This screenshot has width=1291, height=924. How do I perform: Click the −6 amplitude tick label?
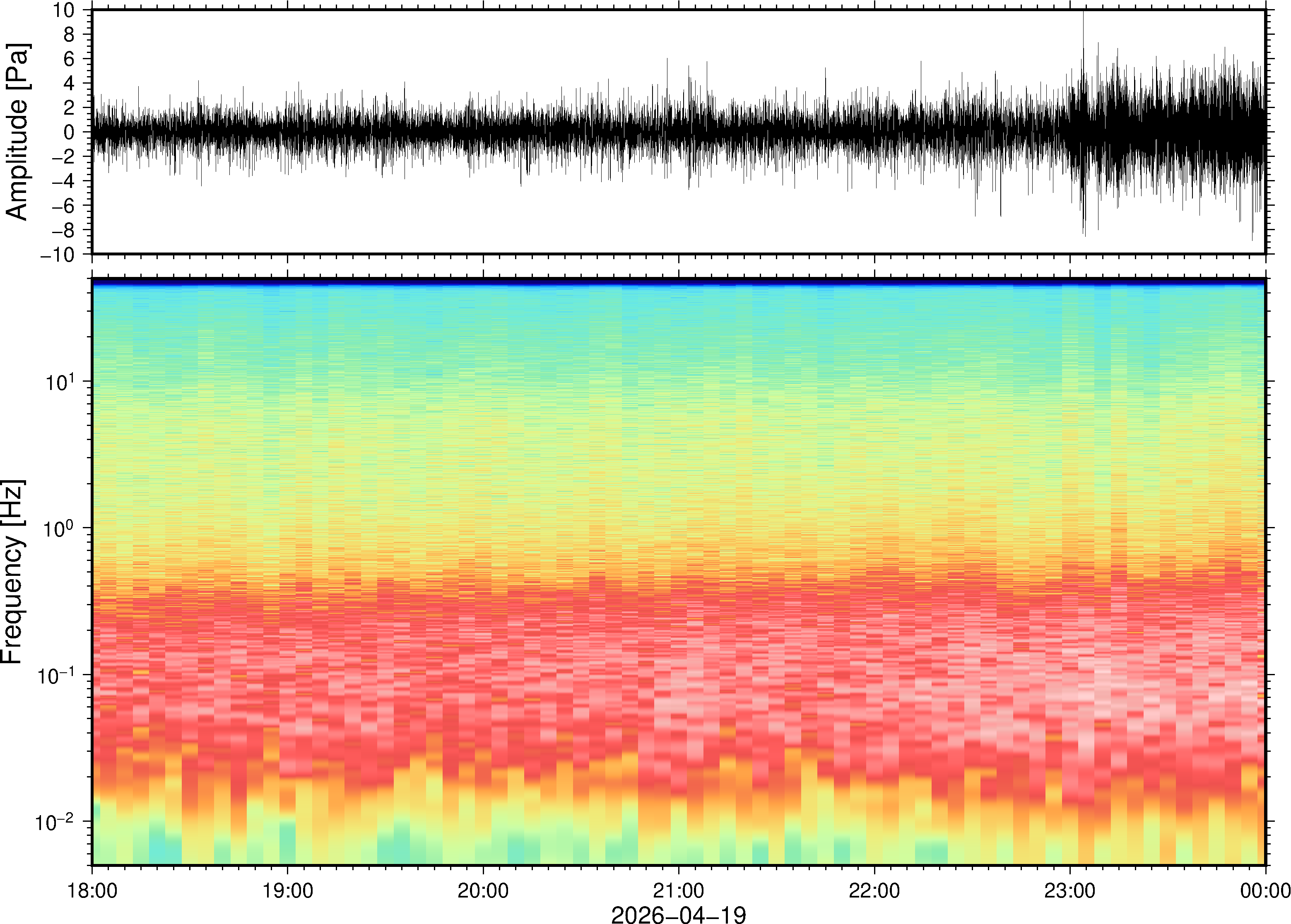(x=63, y=206)
